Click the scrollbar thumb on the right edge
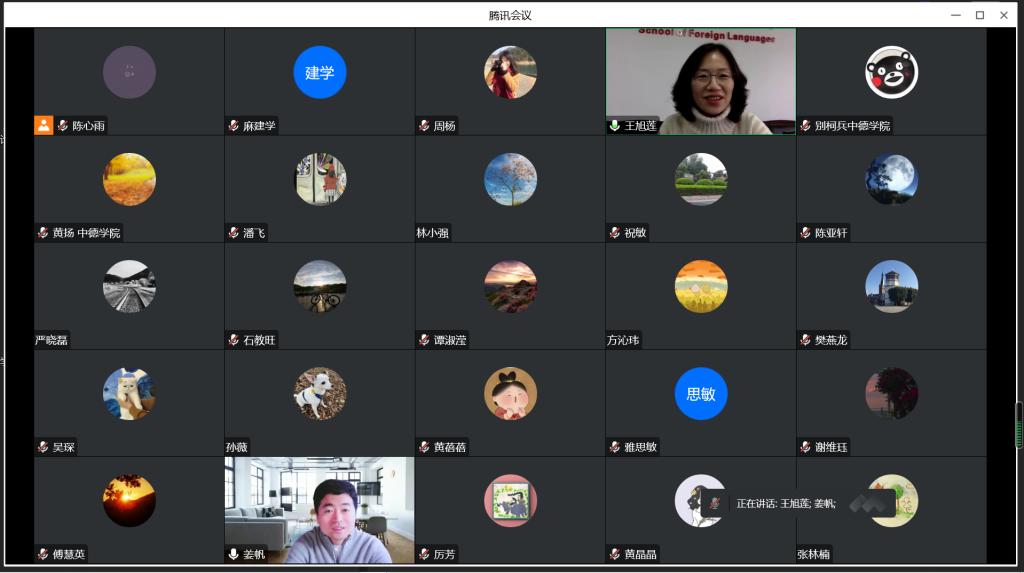Viewport: 1024px width, 573px height. pos(1019,425)
